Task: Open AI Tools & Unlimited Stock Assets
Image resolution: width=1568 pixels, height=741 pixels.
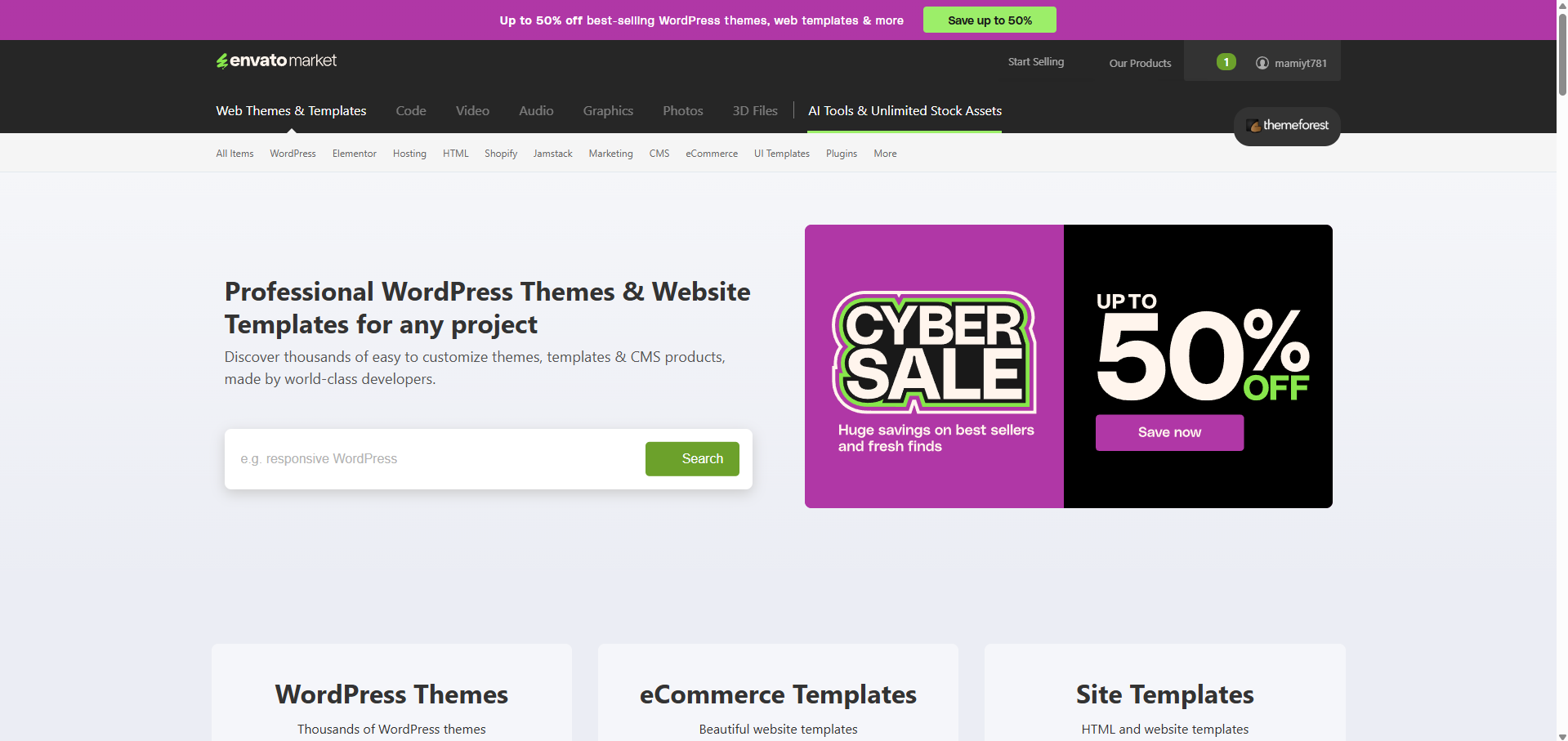Action: point(905,111)
